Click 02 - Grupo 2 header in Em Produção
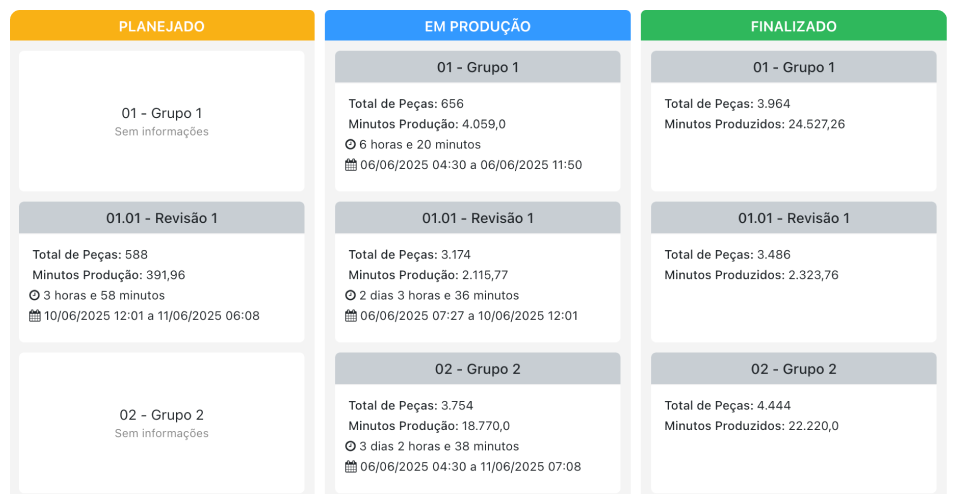 coord(478,369)
